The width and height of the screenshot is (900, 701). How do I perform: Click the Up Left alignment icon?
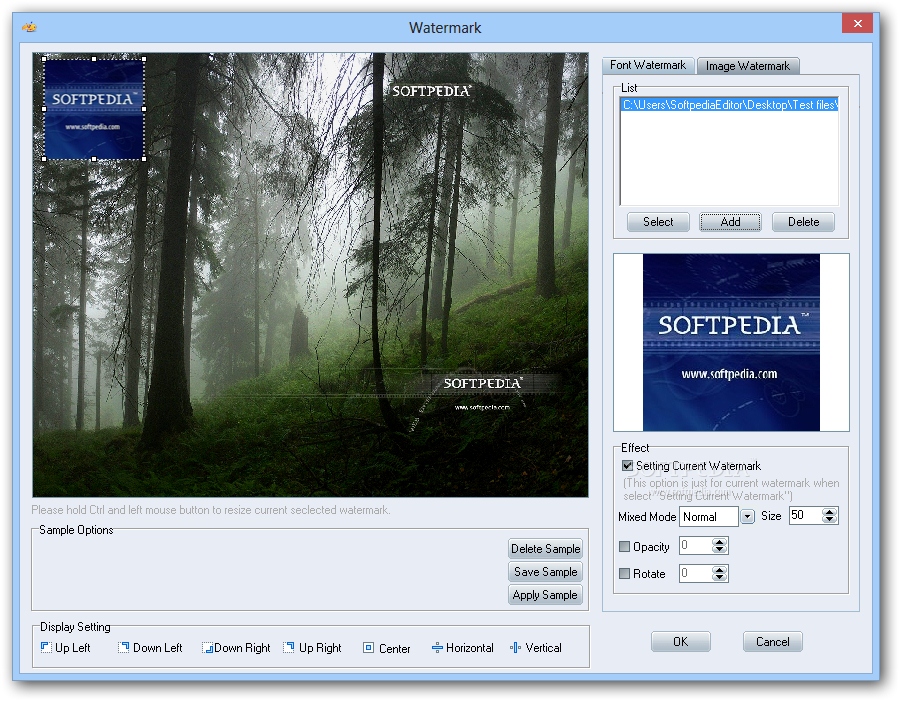tap(46, 647)
